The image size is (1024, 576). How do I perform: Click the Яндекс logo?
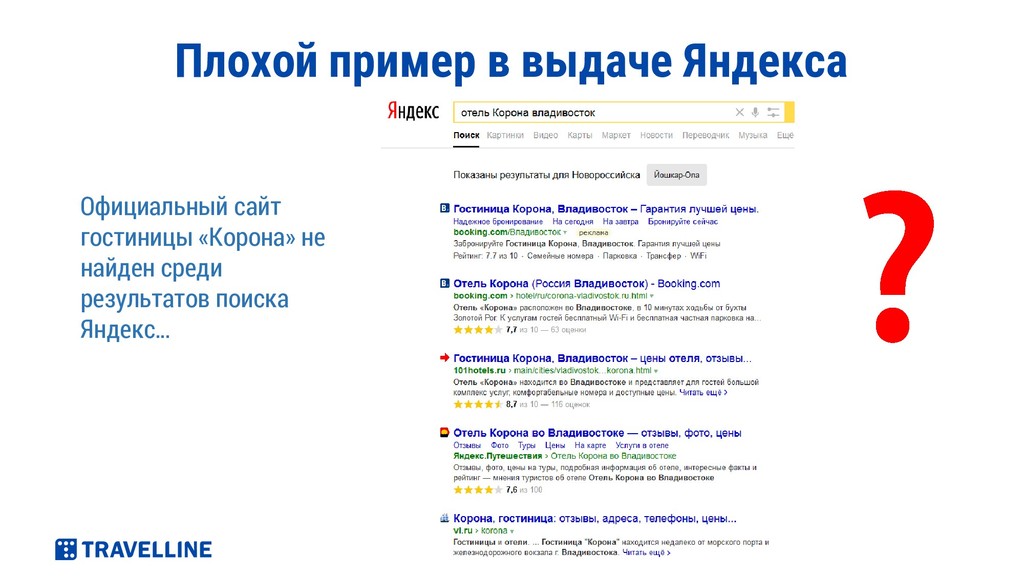[x=413, y=111]
